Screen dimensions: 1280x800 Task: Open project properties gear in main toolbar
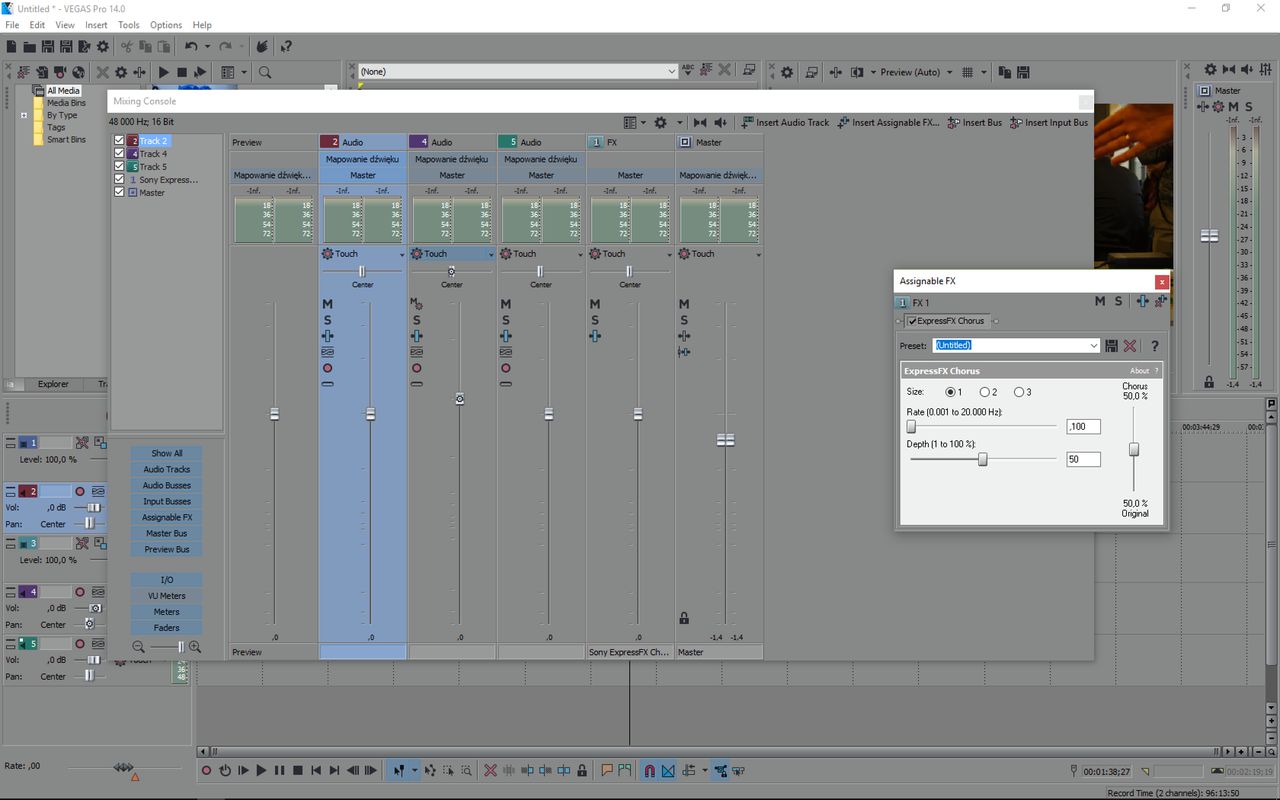tap(102, 46)
